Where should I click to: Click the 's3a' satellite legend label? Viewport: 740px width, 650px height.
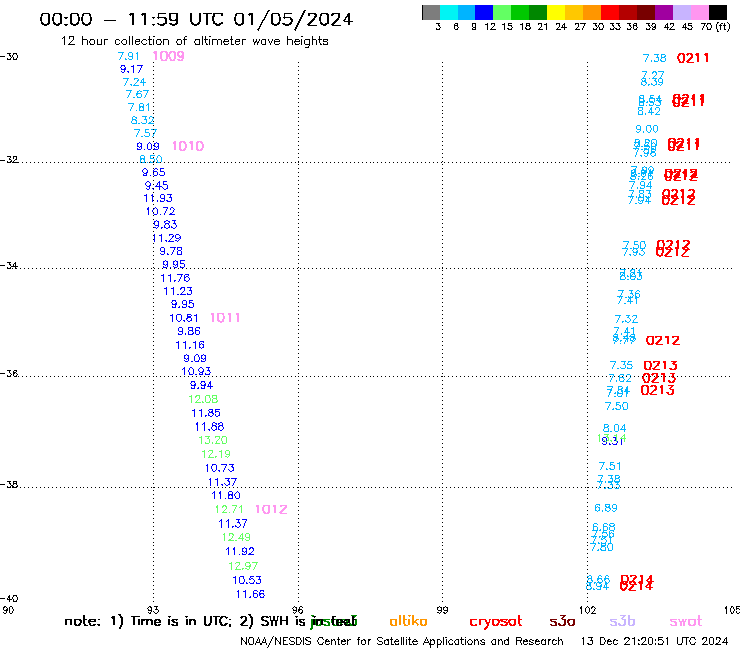pyautogui.click(x=562, y=621)
